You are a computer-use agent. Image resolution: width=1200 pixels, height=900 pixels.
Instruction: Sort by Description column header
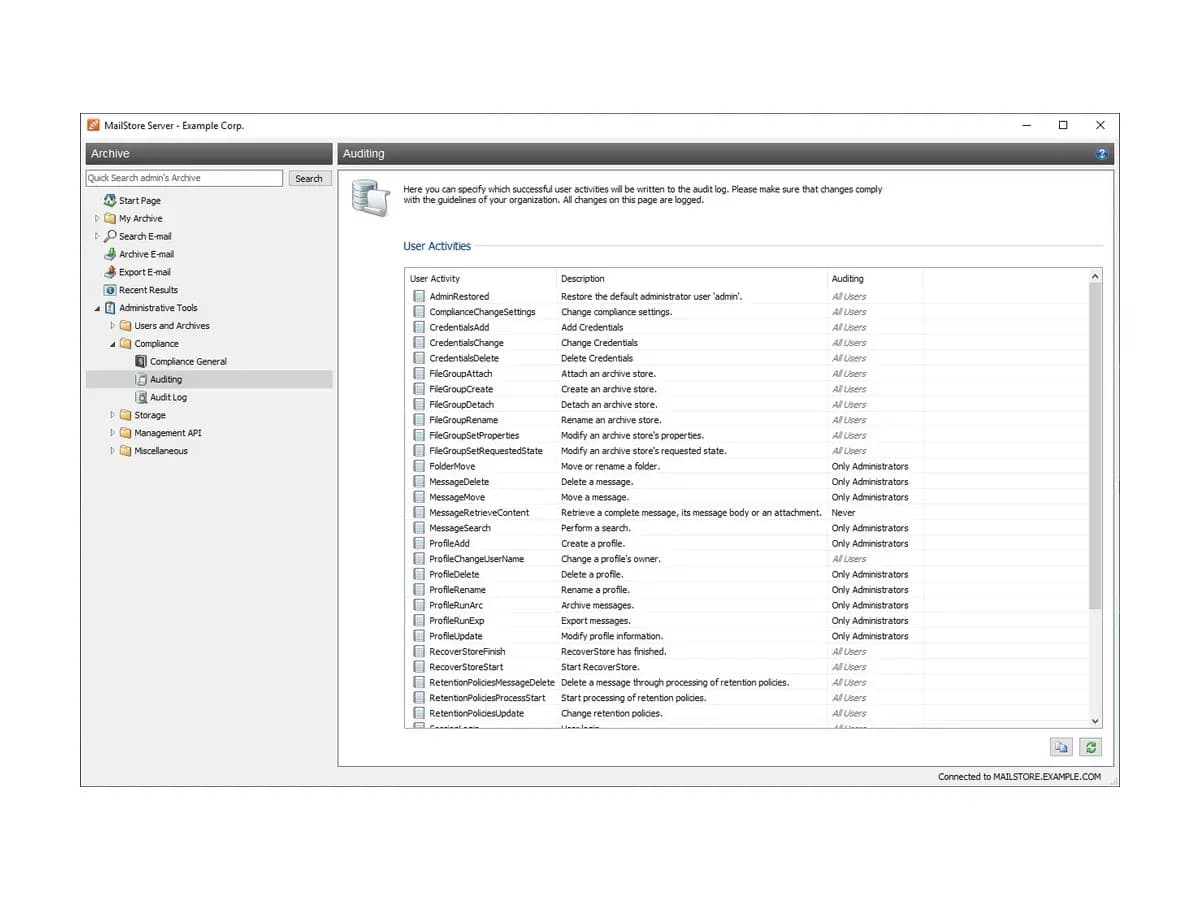691,279
